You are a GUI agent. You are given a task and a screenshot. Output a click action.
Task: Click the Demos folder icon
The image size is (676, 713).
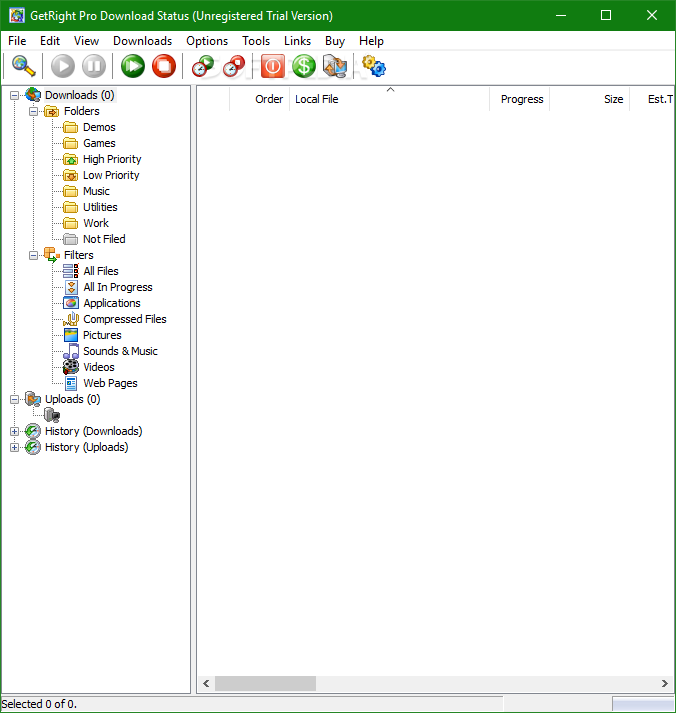[70, 127]
